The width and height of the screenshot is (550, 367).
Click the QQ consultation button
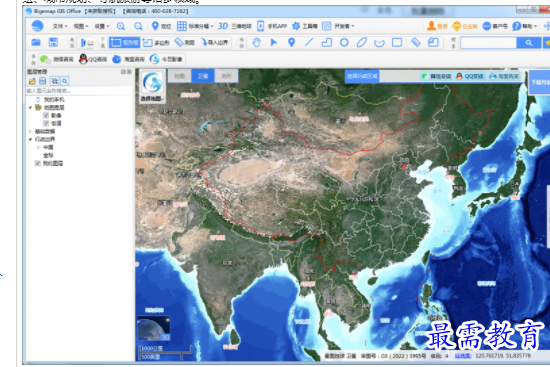pyautogui.click(x=93, y=59)
